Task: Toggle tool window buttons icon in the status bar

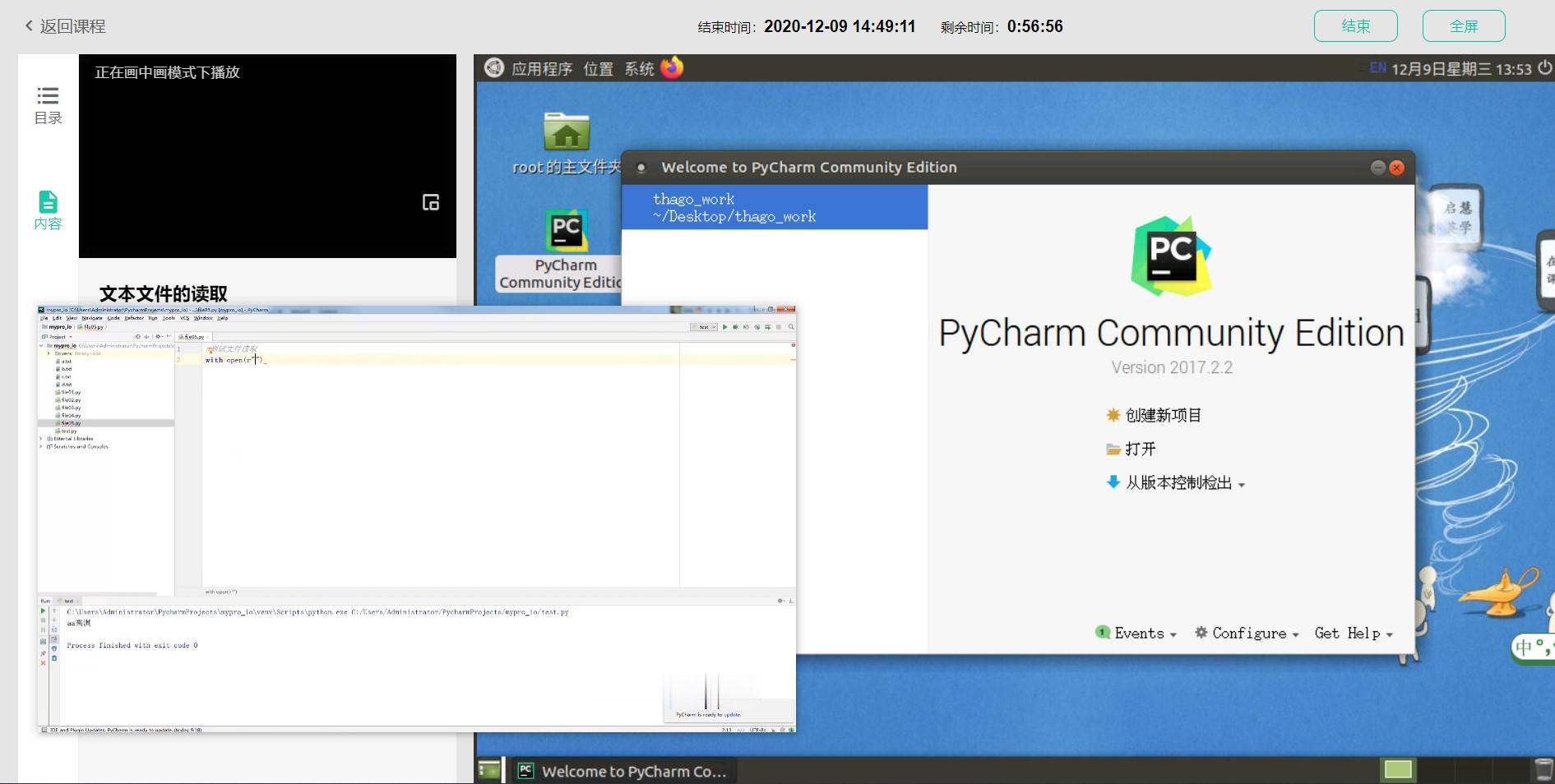Action: [x=44, y=730]
